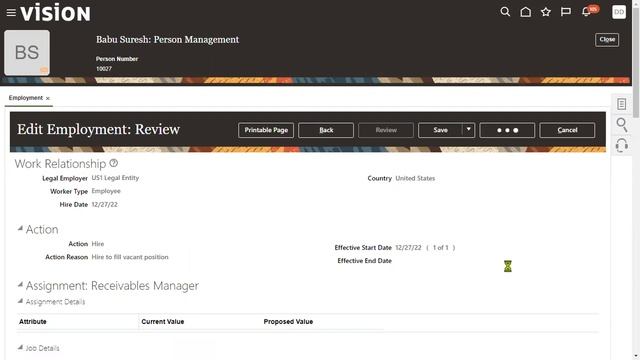640x360 pixels.
Task: Open the Save dropdown arrow
Action: coord(469,130)
